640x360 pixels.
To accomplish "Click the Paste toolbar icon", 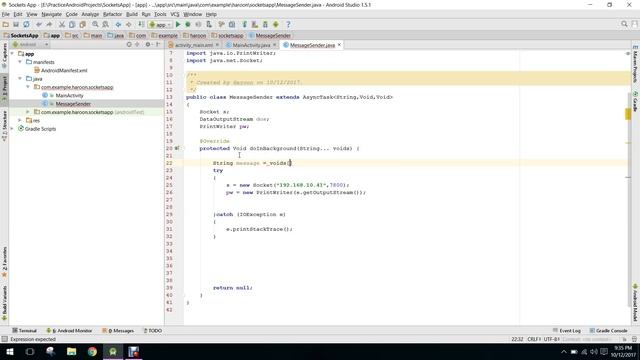I will (x=82, y=24).
